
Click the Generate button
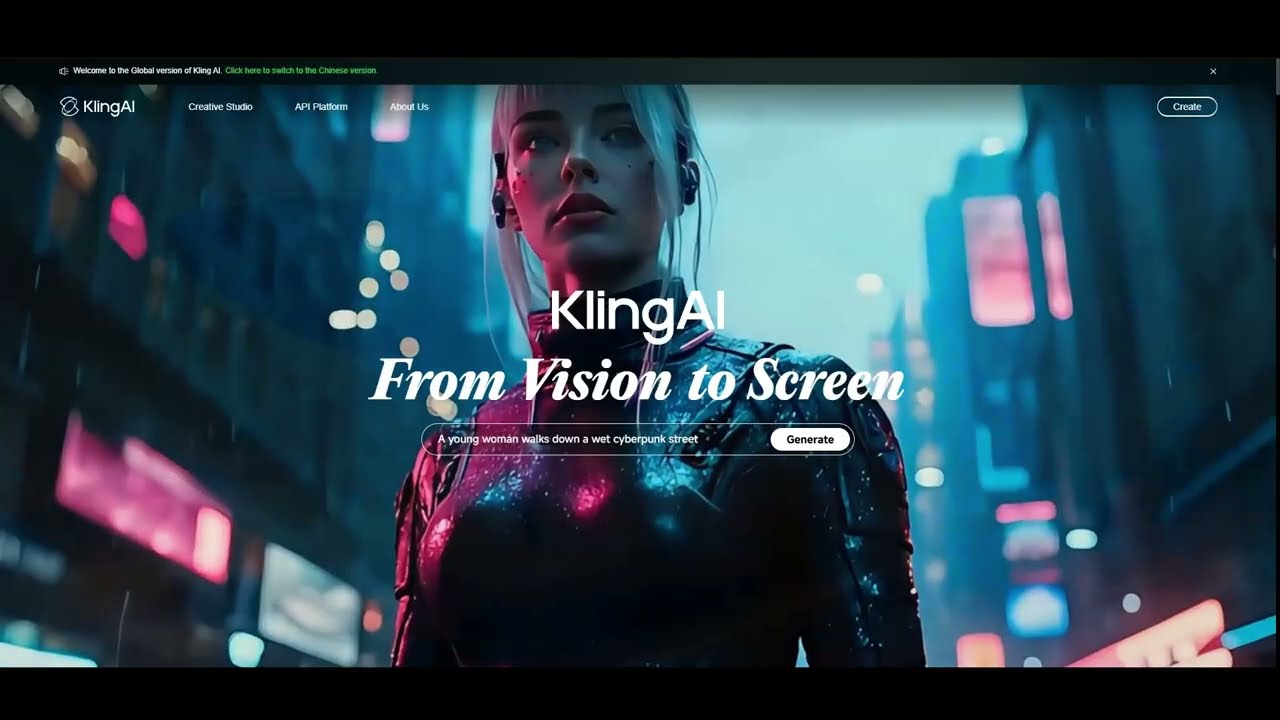pyautogui.click(x=810, y=439)
